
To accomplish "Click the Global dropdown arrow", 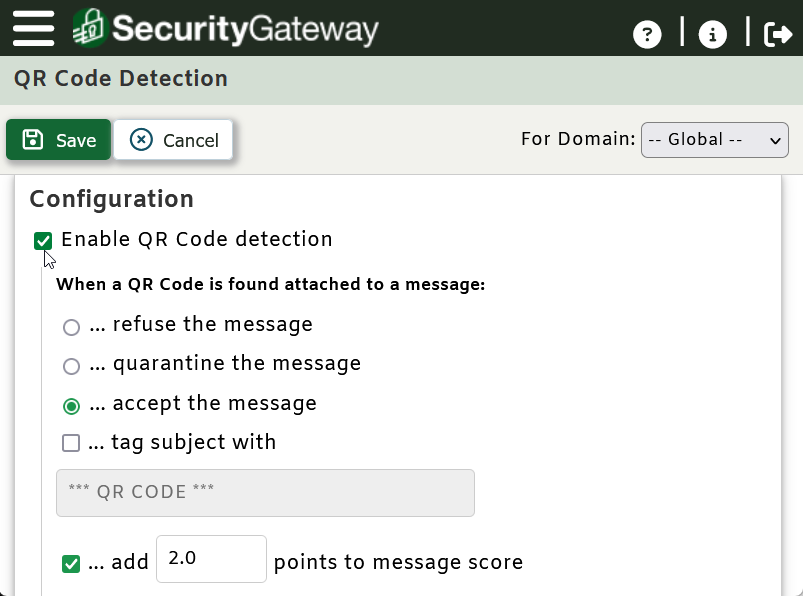I will [775, 140].
